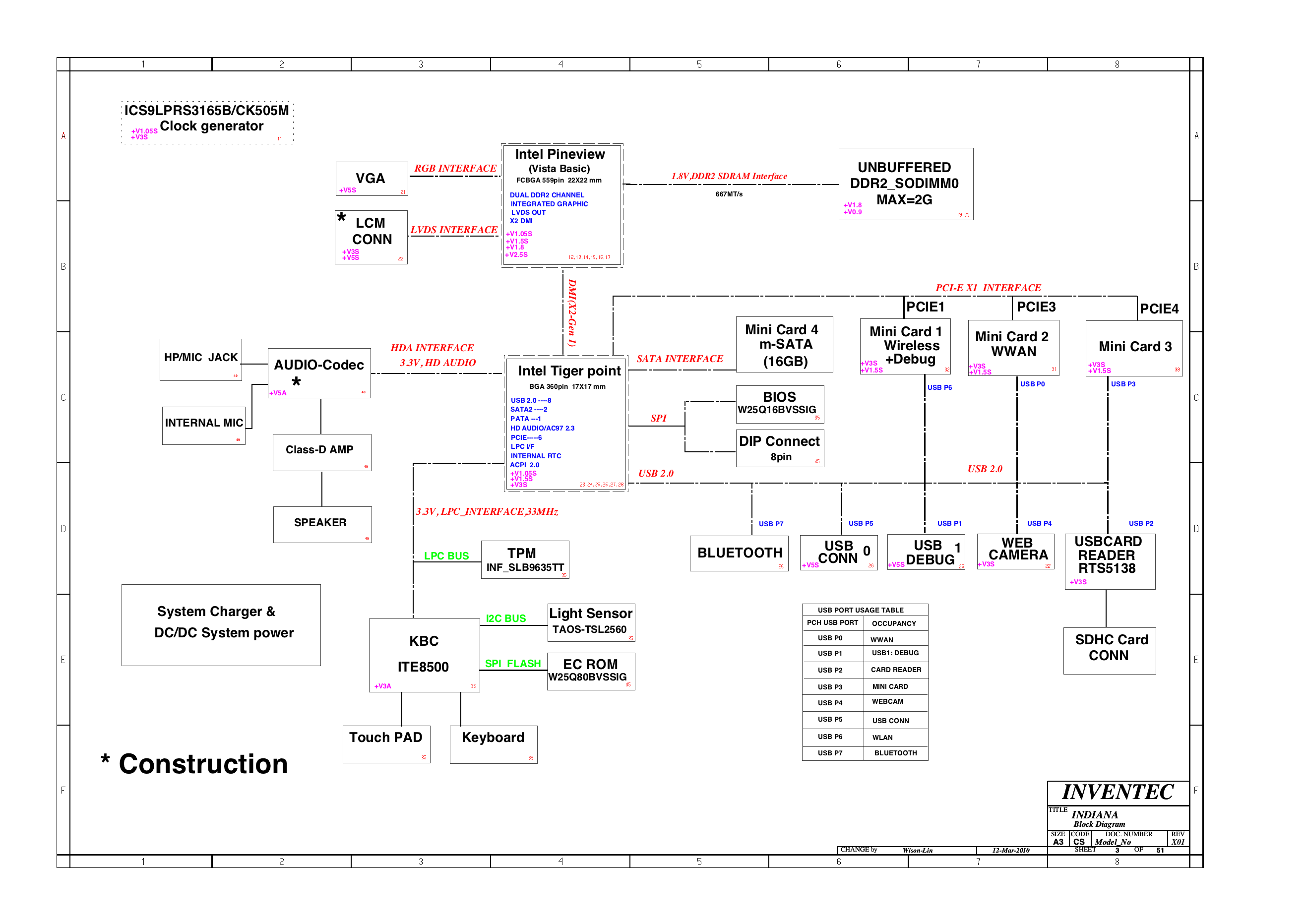Screen dimensions: 1305x924
Task: Select the SPEAKER box
Action: [322, 525]
